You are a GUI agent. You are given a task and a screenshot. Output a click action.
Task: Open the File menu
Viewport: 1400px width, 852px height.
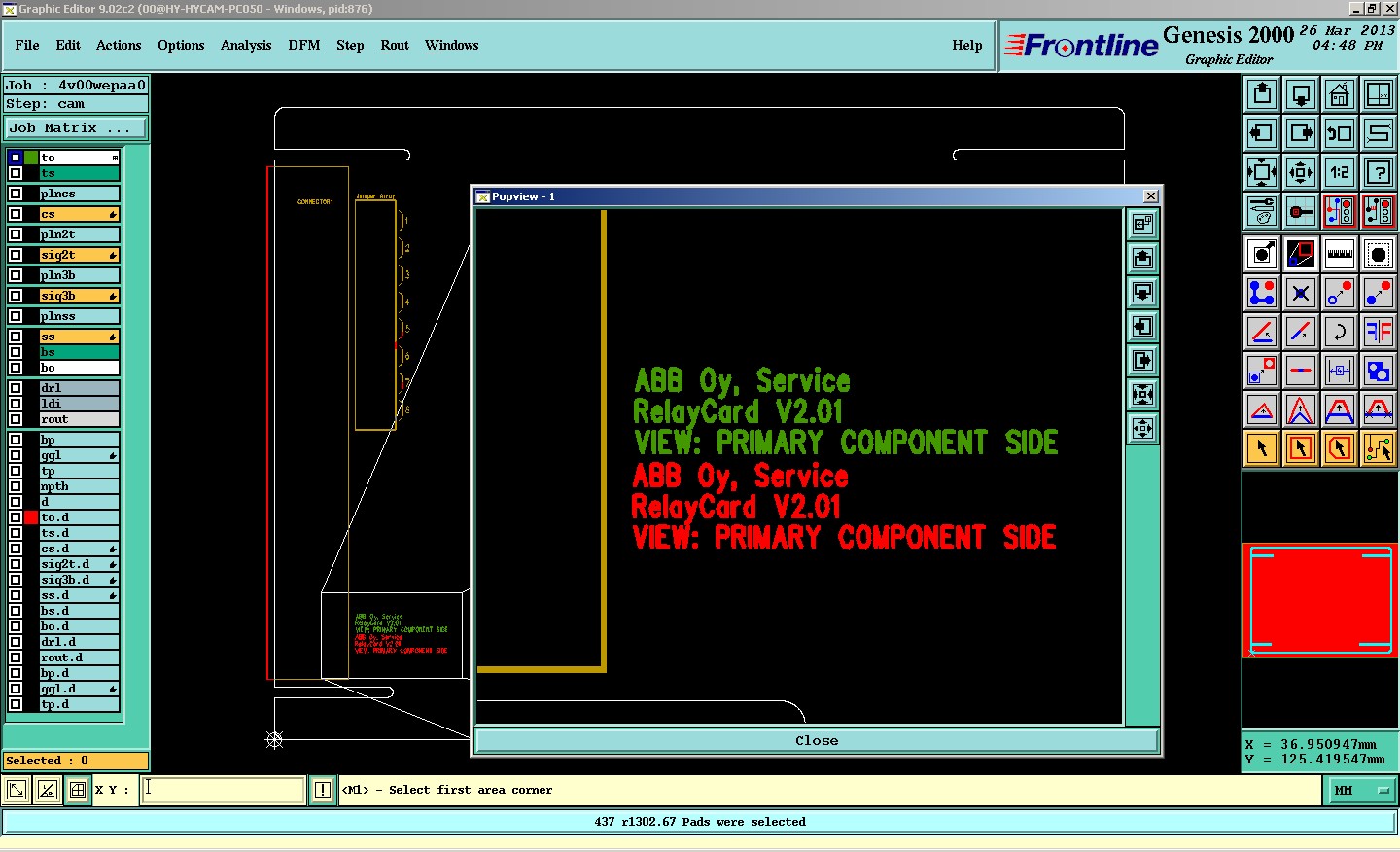tap(27, 45)
